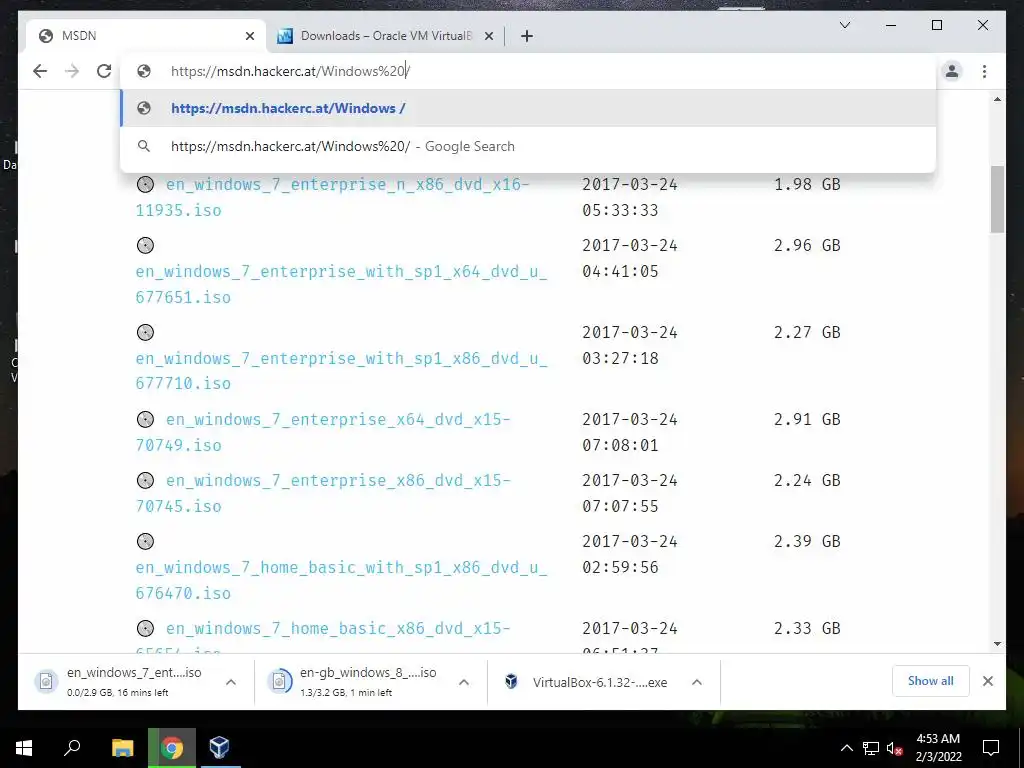
Task: Reload the page with the refresh icon
Action: coord(104,71)
